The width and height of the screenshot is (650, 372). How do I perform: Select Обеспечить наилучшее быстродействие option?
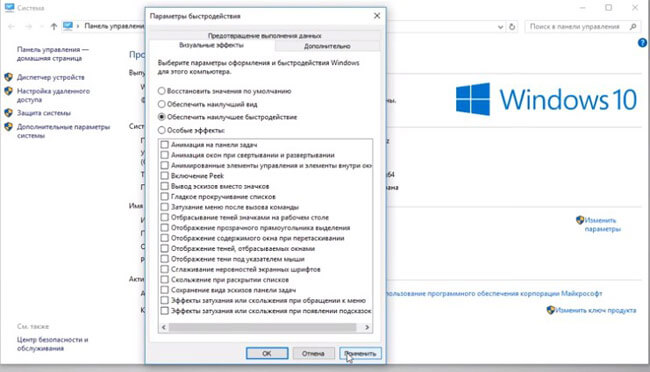click(162, 117)
